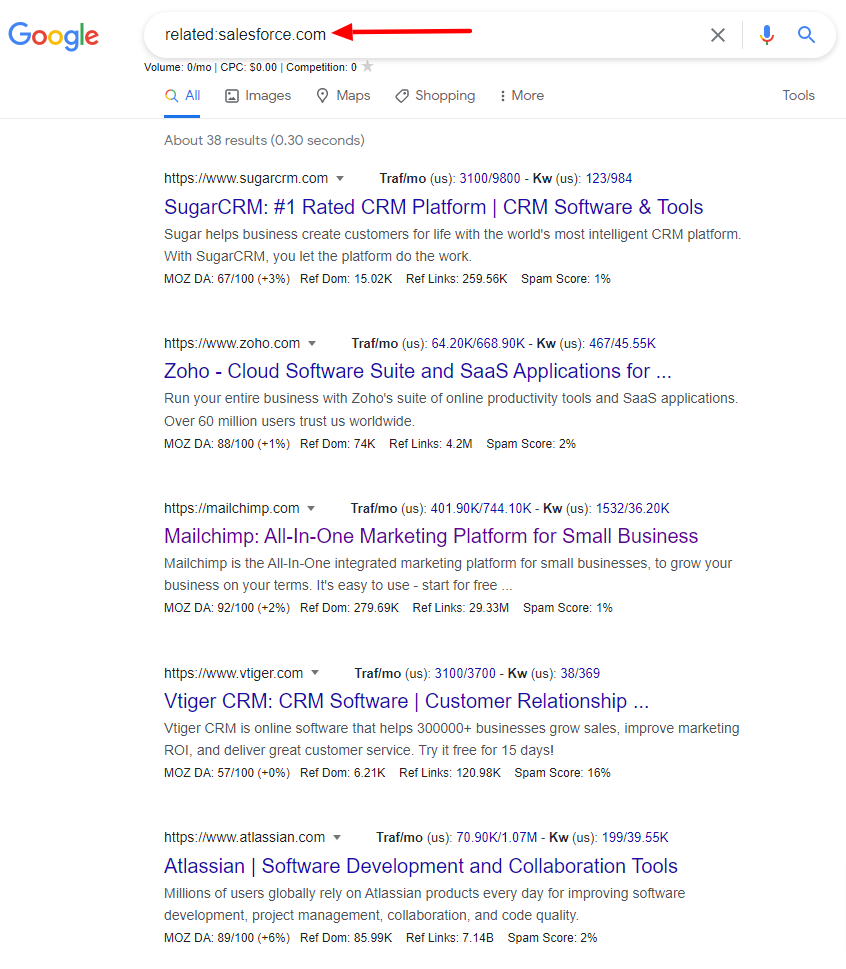
Task: Clear the search query using the X icon
Action: 717,34
